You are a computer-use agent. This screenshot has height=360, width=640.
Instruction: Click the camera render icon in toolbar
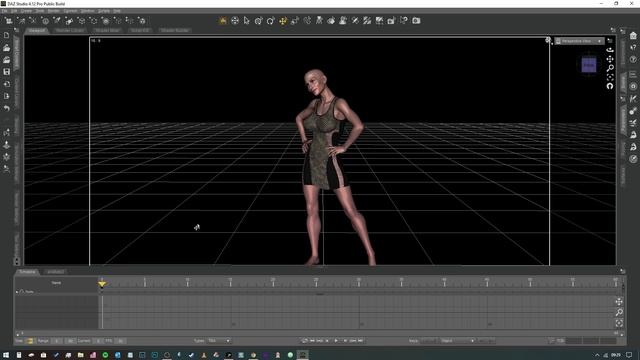(x=416, y=20)
